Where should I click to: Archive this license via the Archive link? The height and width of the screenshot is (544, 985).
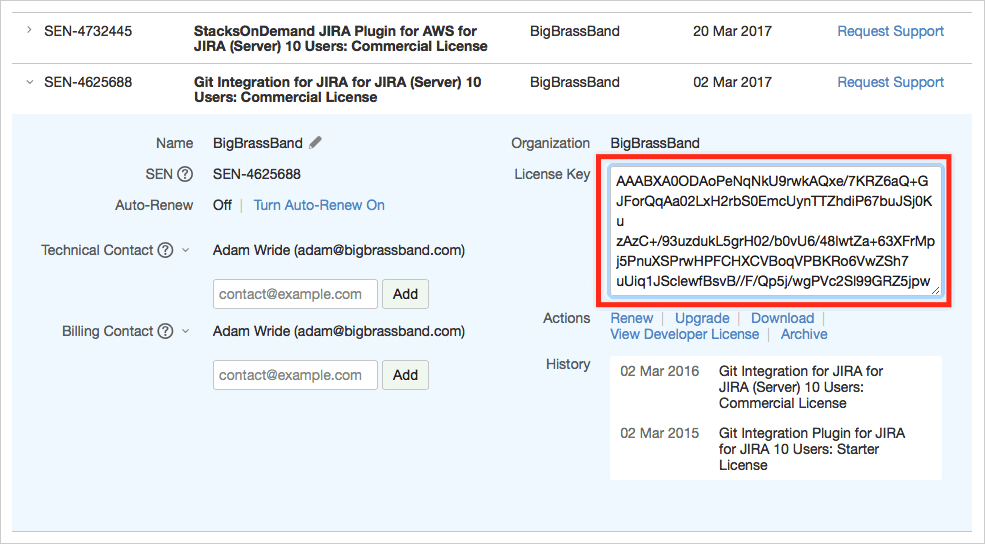point(804,334)
